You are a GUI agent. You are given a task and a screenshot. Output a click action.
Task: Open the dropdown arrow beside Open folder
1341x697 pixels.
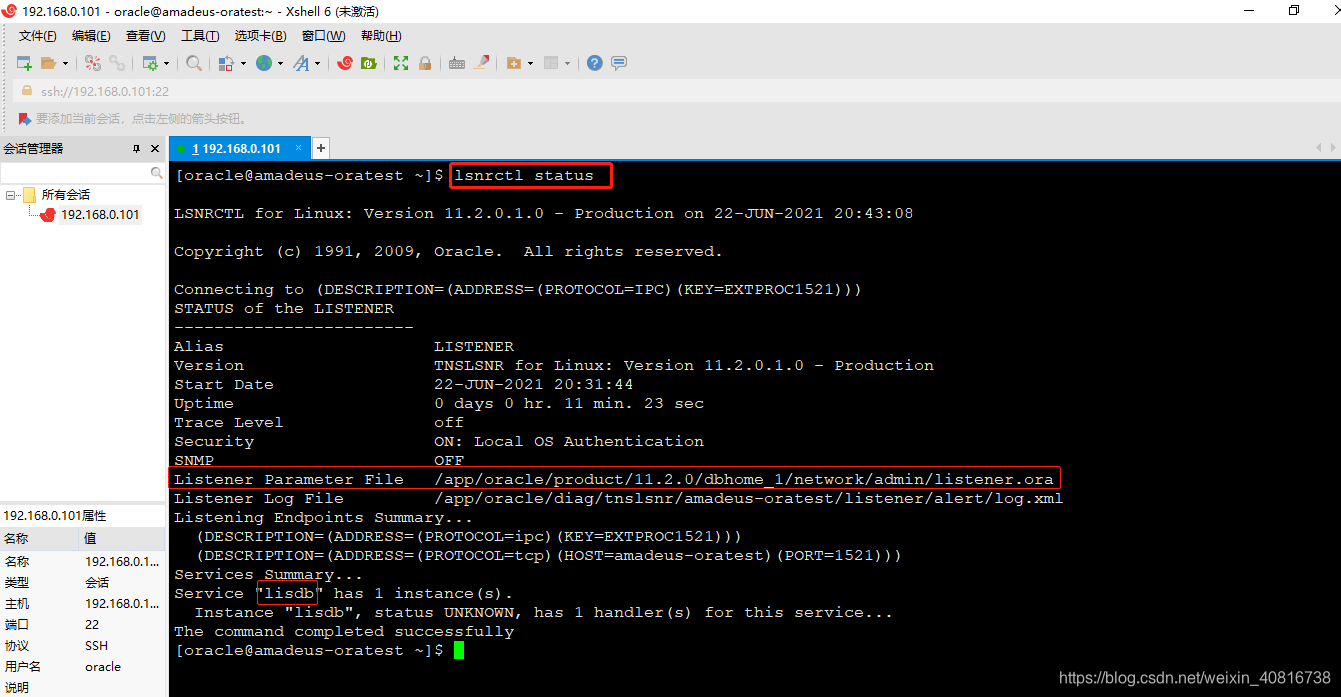pyautogui.click(x=66, y=63)
